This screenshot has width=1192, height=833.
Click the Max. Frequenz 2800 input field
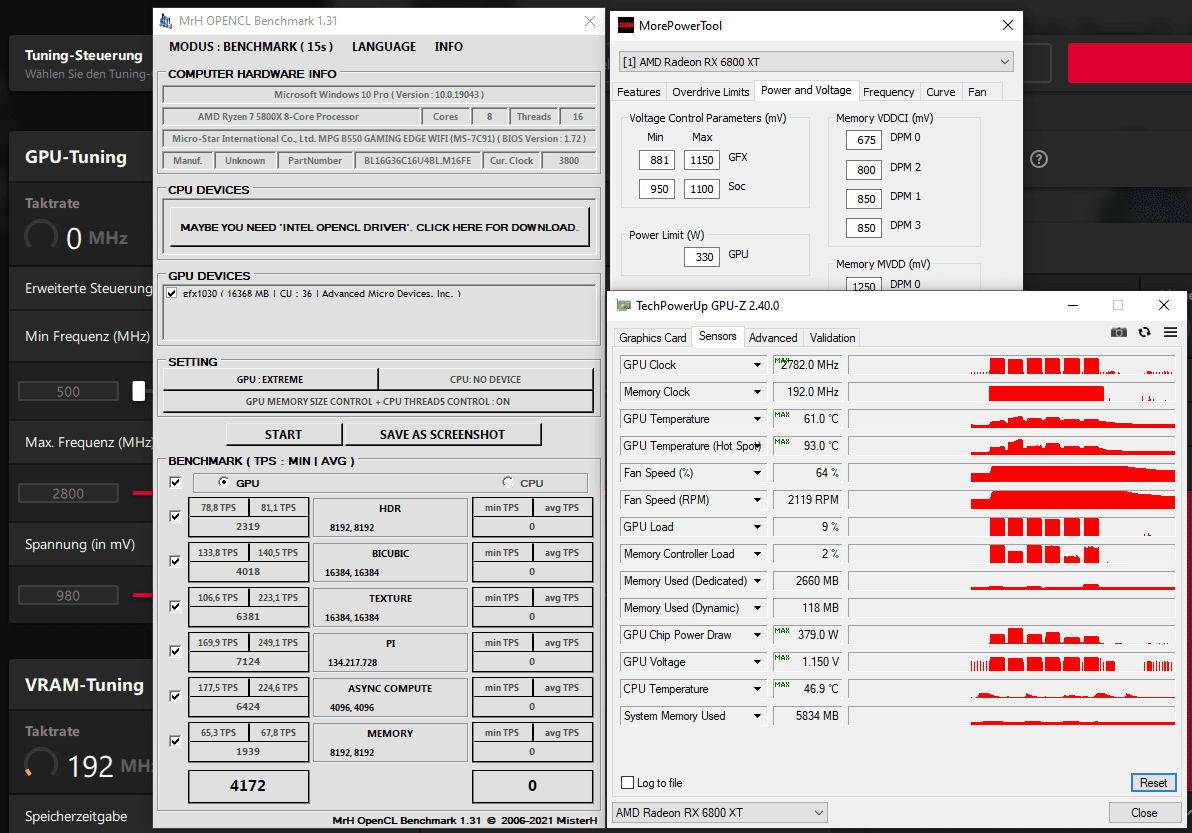coord(68,493)
